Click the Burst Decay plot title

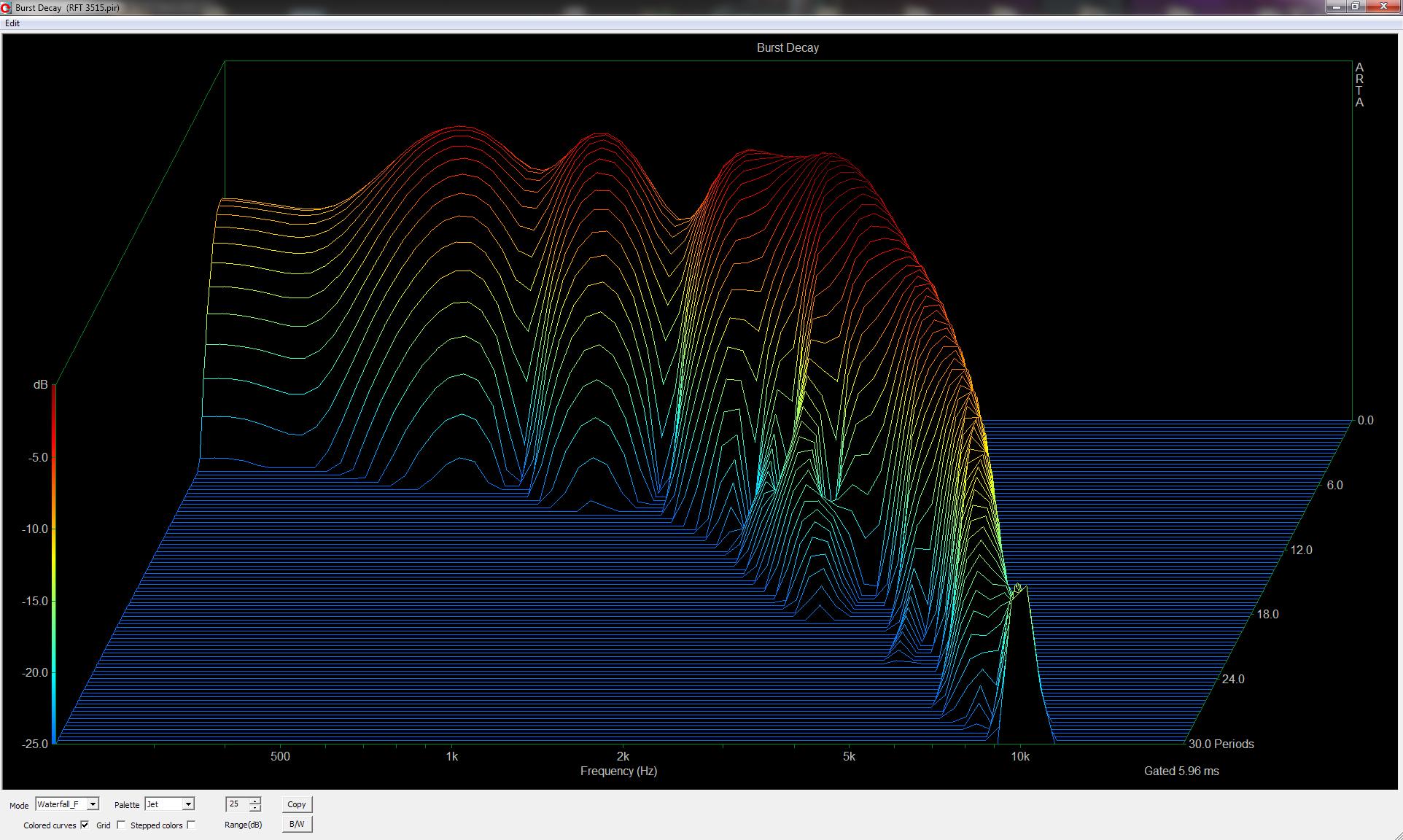[788, 48]
